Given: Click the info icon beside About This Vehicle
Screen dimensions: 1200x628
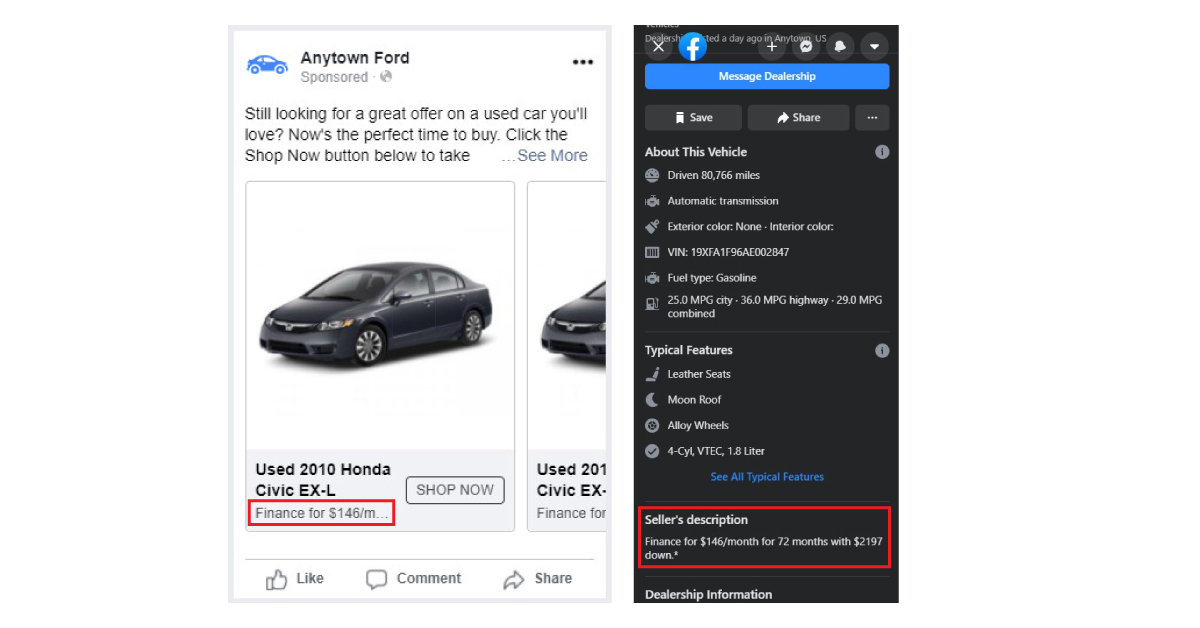Looking at the screenshot, I should click(x=882, y=151).
